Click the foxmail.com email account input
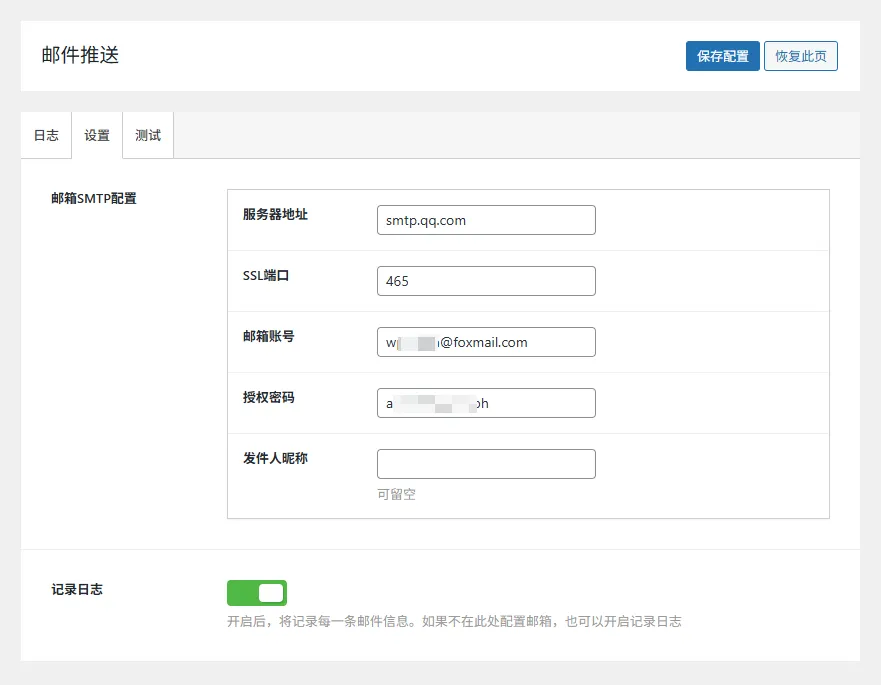This screenshot has height=685, width=881. [x=486, y=342]
